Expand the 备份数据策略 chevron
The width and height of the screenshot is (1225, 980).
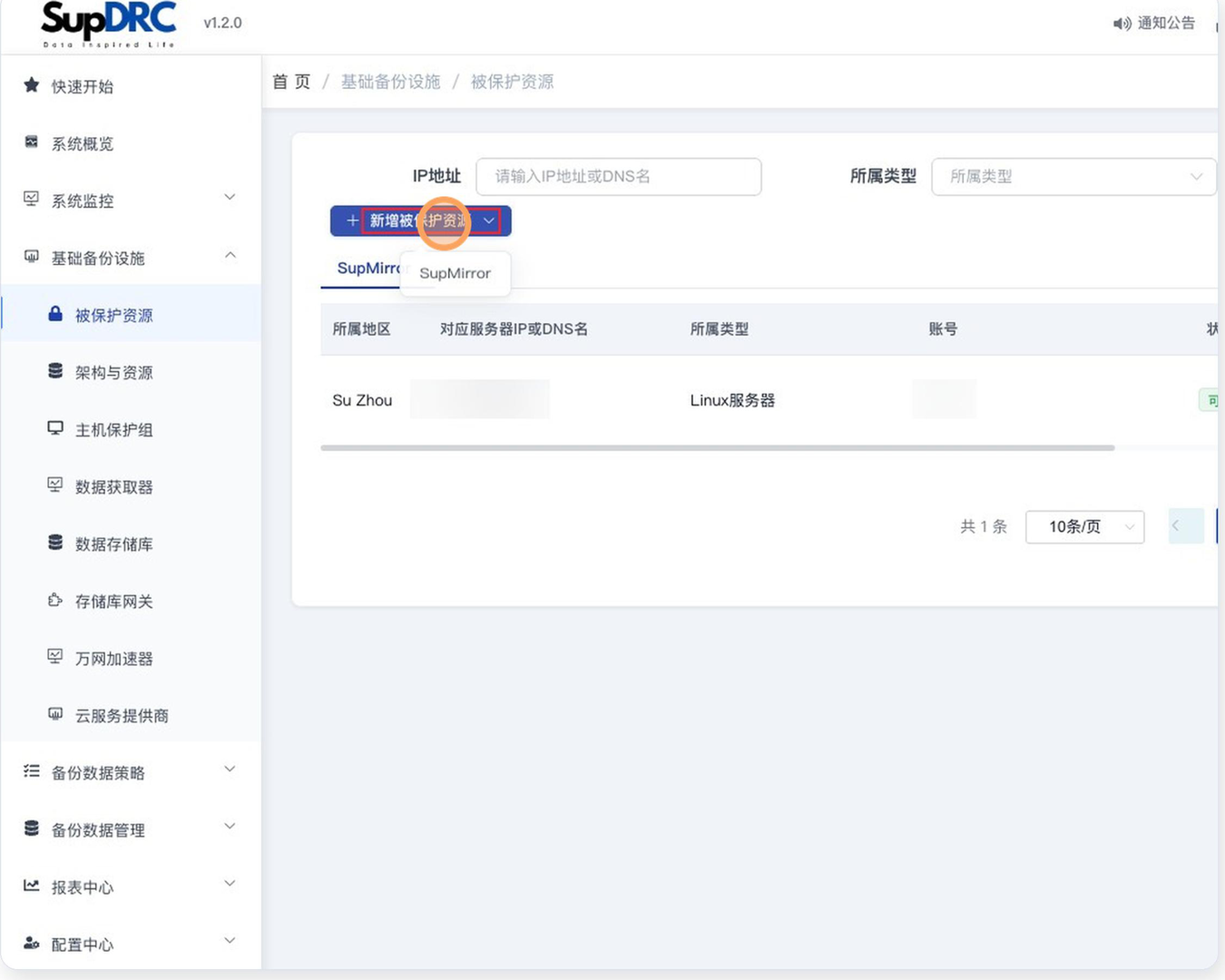coord(230,769)
